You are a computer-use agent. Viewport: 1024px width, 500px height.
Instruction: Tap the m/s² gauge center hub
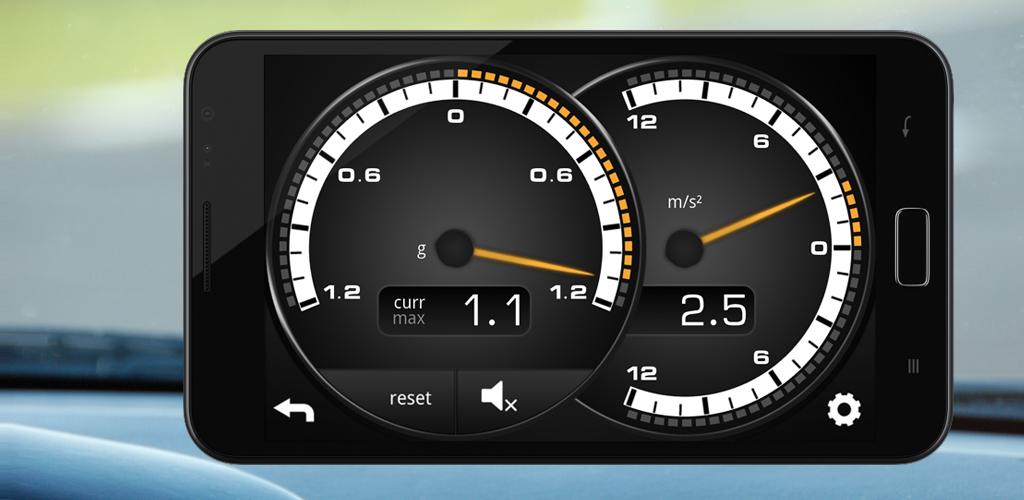coord(684,249)
